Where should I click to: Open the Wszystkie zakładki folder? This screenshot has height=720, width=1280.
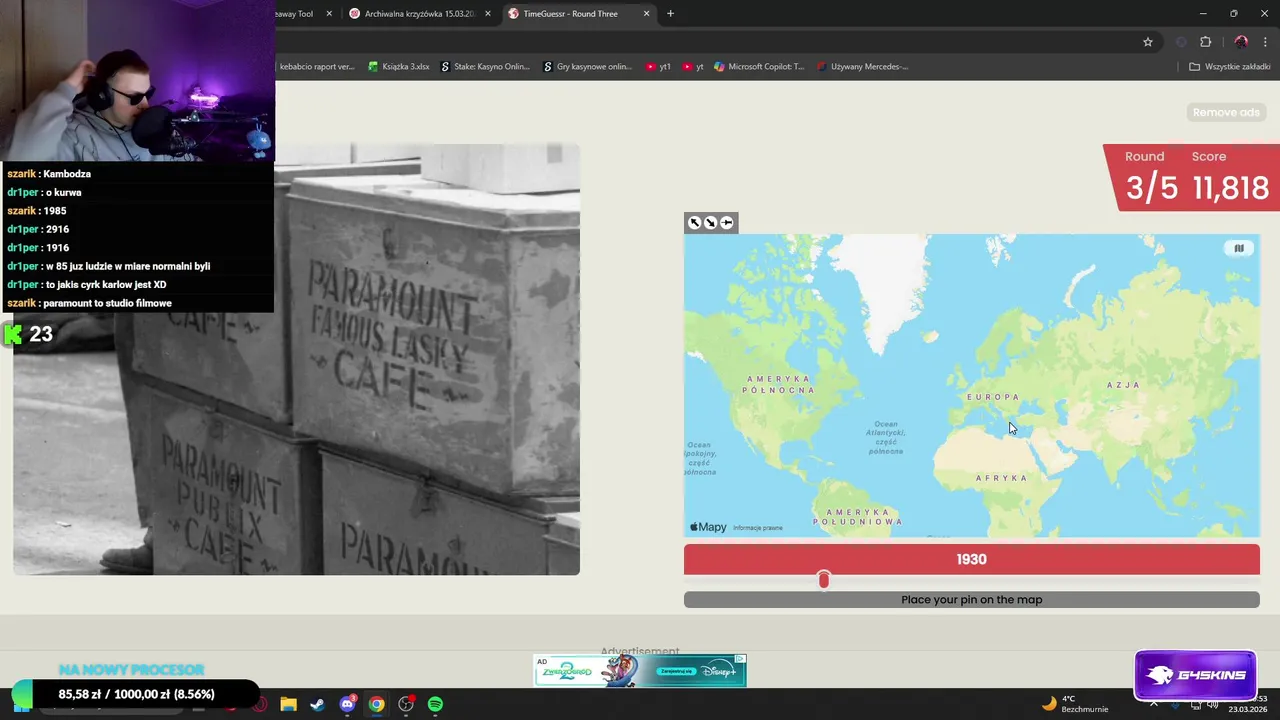pos(1230,67)
